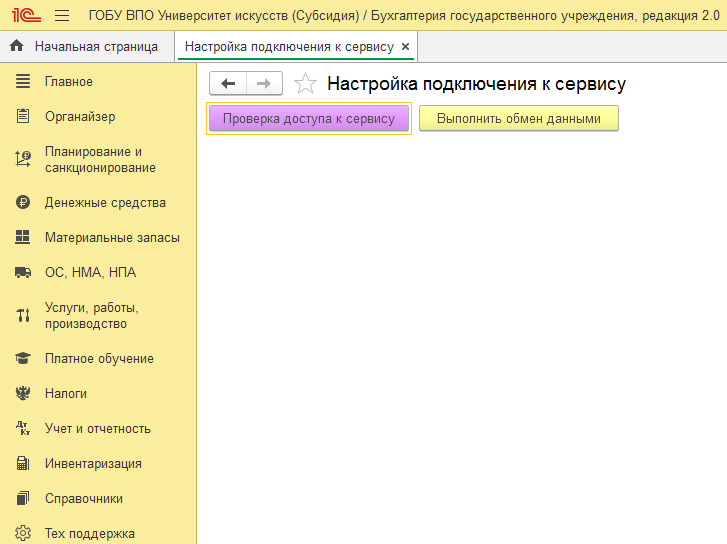Open the hamburger main menu
This screenshot has width=727, height=544.
pos(62,16)
